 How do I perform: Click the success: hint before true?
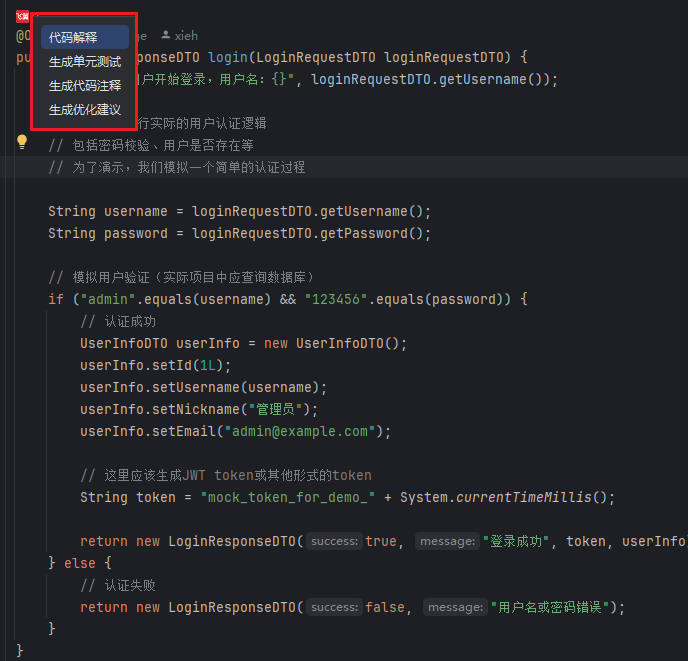click(x=334, y=541)
